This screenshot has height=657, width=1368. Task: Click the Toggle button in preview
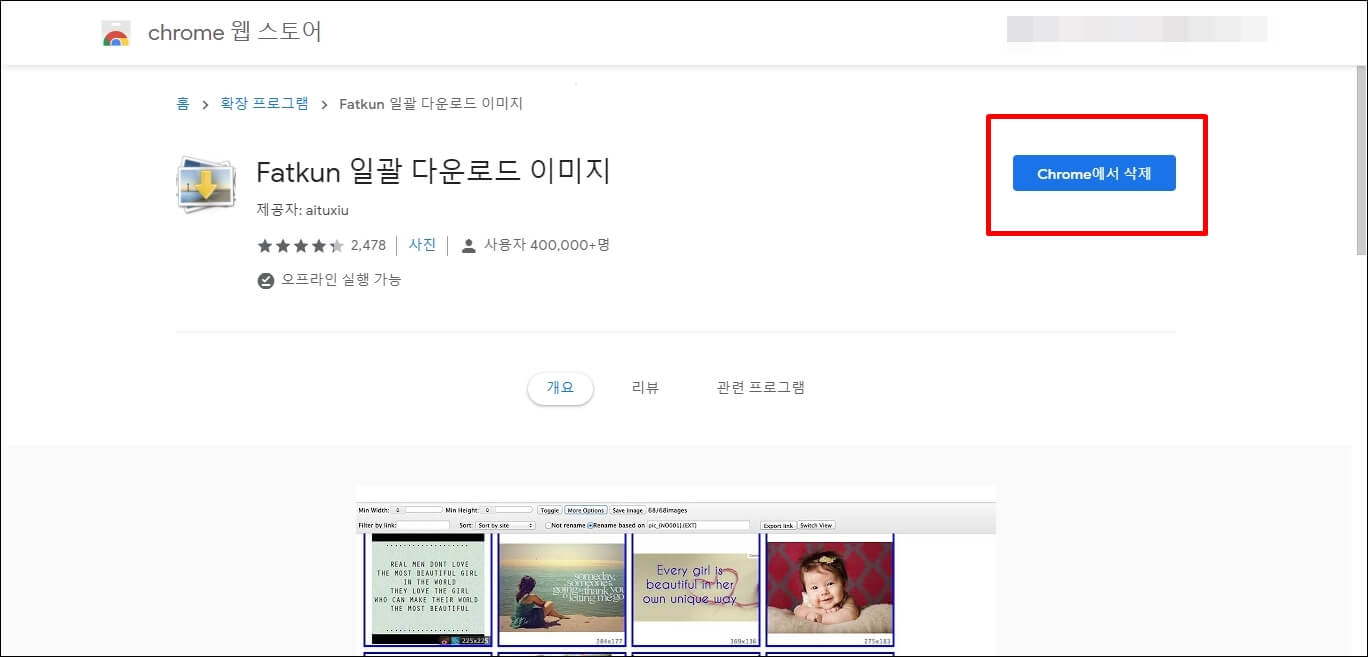[550, 510]
